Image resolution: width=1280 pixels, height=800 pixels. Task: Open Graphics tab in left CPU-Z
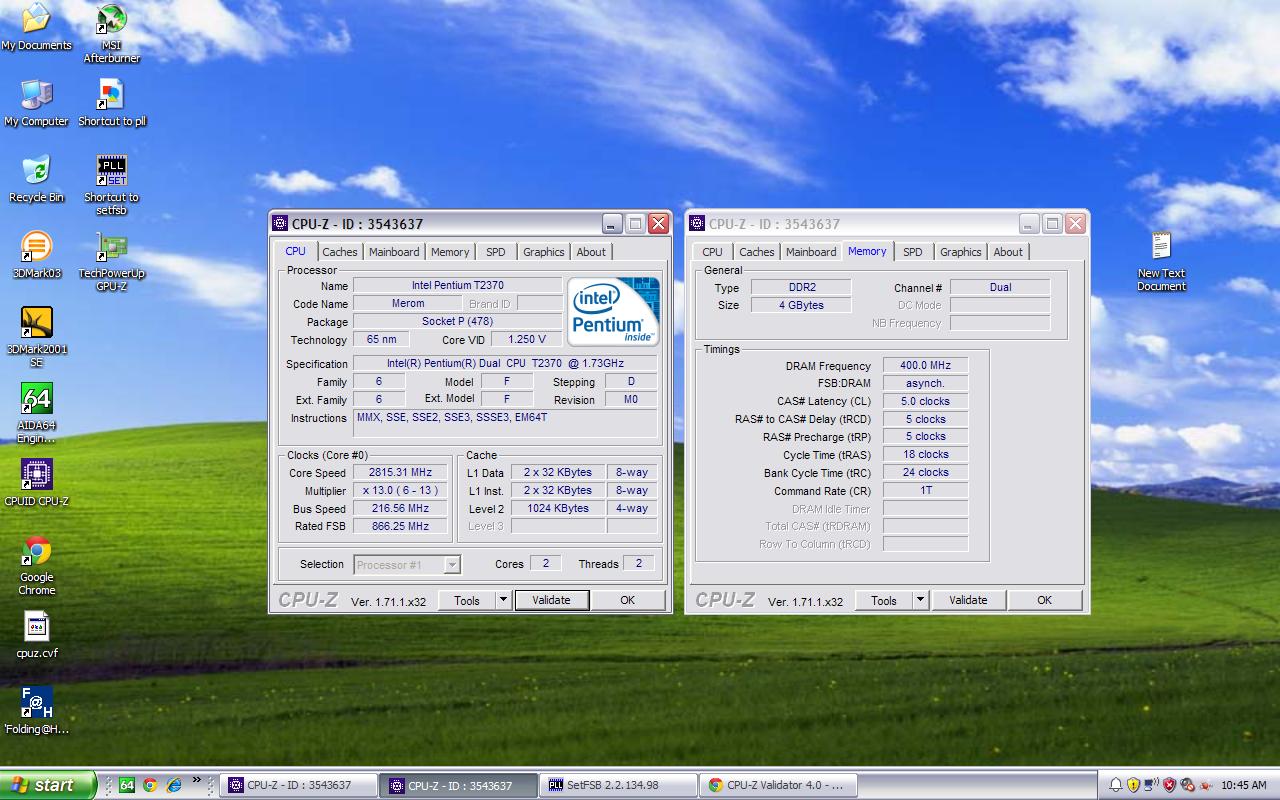coord(544,252)
